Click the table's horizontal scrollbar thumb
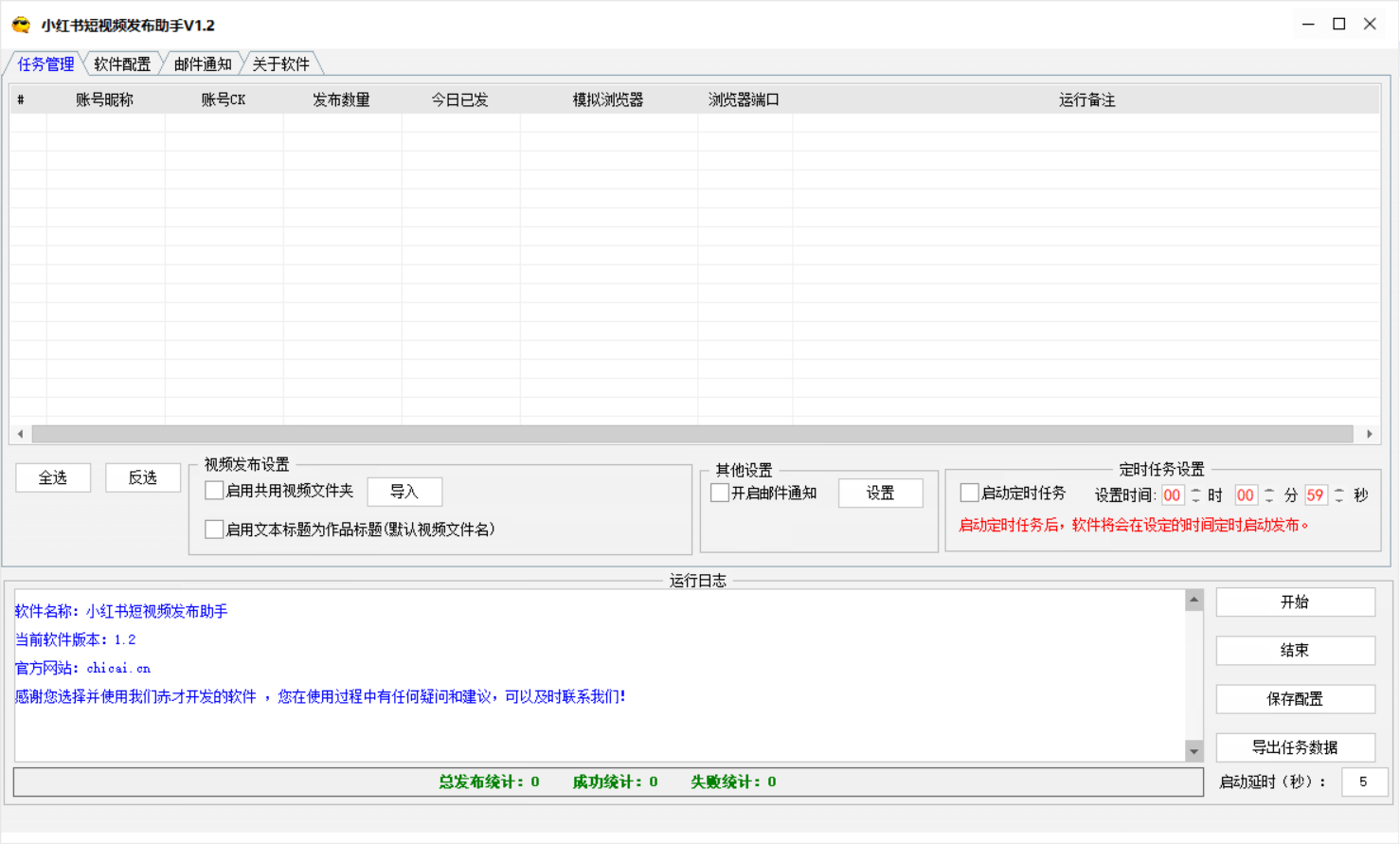The width and height of the screenshot is (1400, 844). tap(692, 434)
